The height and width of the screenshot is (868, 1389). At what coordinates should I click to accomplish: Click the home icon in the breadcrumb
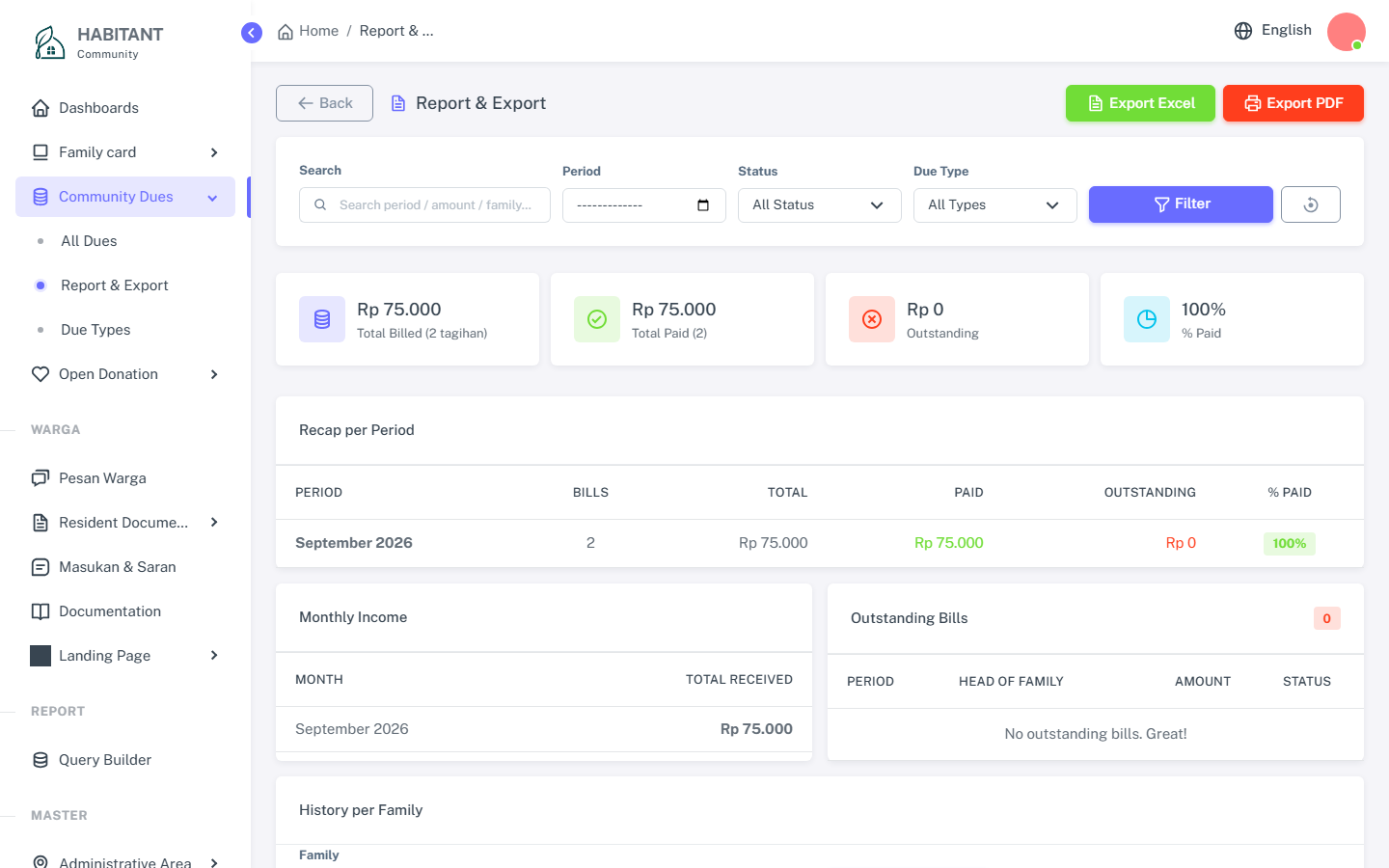click(286, 32)
